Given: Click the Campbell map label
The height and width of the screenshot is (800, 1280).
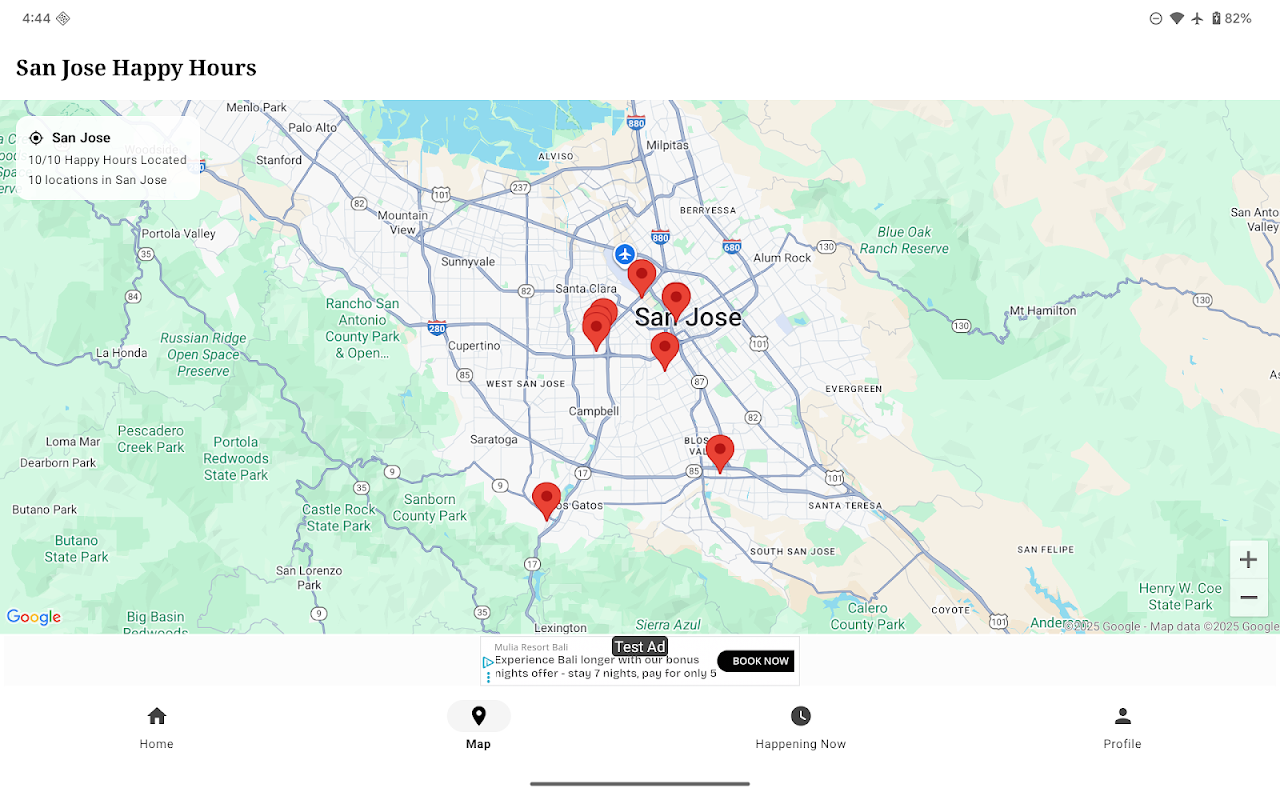Looking at the screenshot, I should (594, 411).
